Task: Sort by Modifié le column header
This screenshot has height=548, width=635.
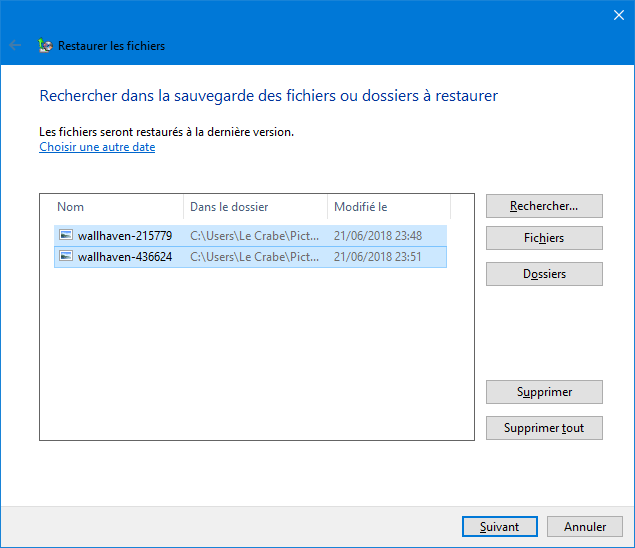Action: [x=389, y=207]
